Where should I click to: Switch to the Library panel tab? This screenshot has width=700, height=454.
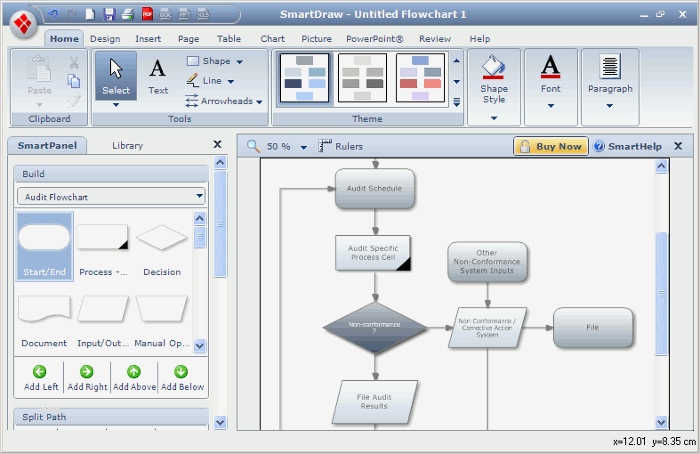[x=127, y=146]
